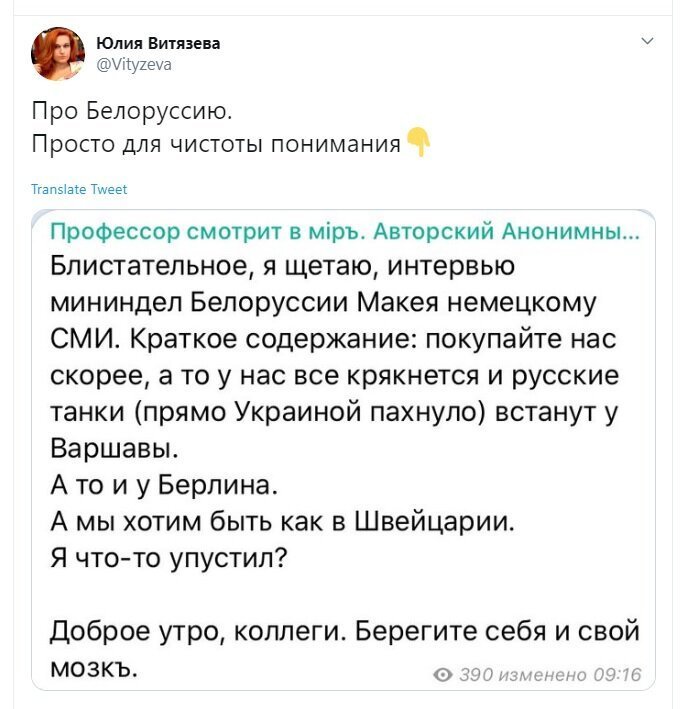This screenshot has height=709, width=684.
Task: Click the line 'Доброе утро, коллеги'
Action: pos(344,632)
